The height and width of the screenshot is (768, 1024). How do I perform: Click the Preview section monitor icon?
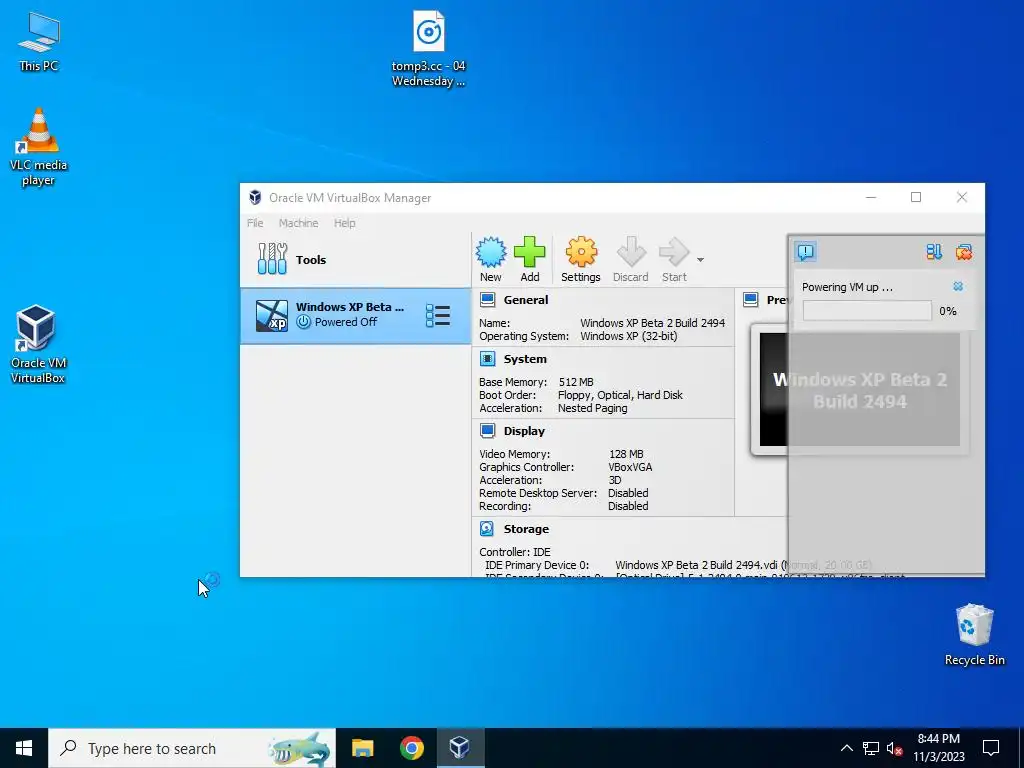coord(750,300)
